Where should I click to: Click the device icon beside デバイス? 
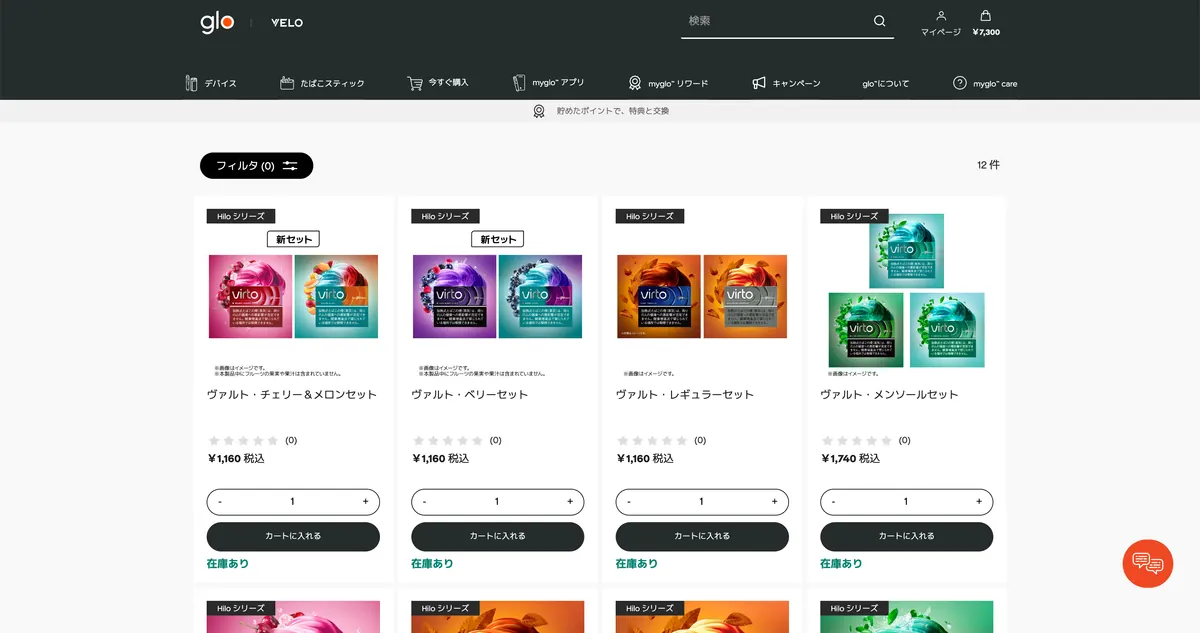(191, 83)
